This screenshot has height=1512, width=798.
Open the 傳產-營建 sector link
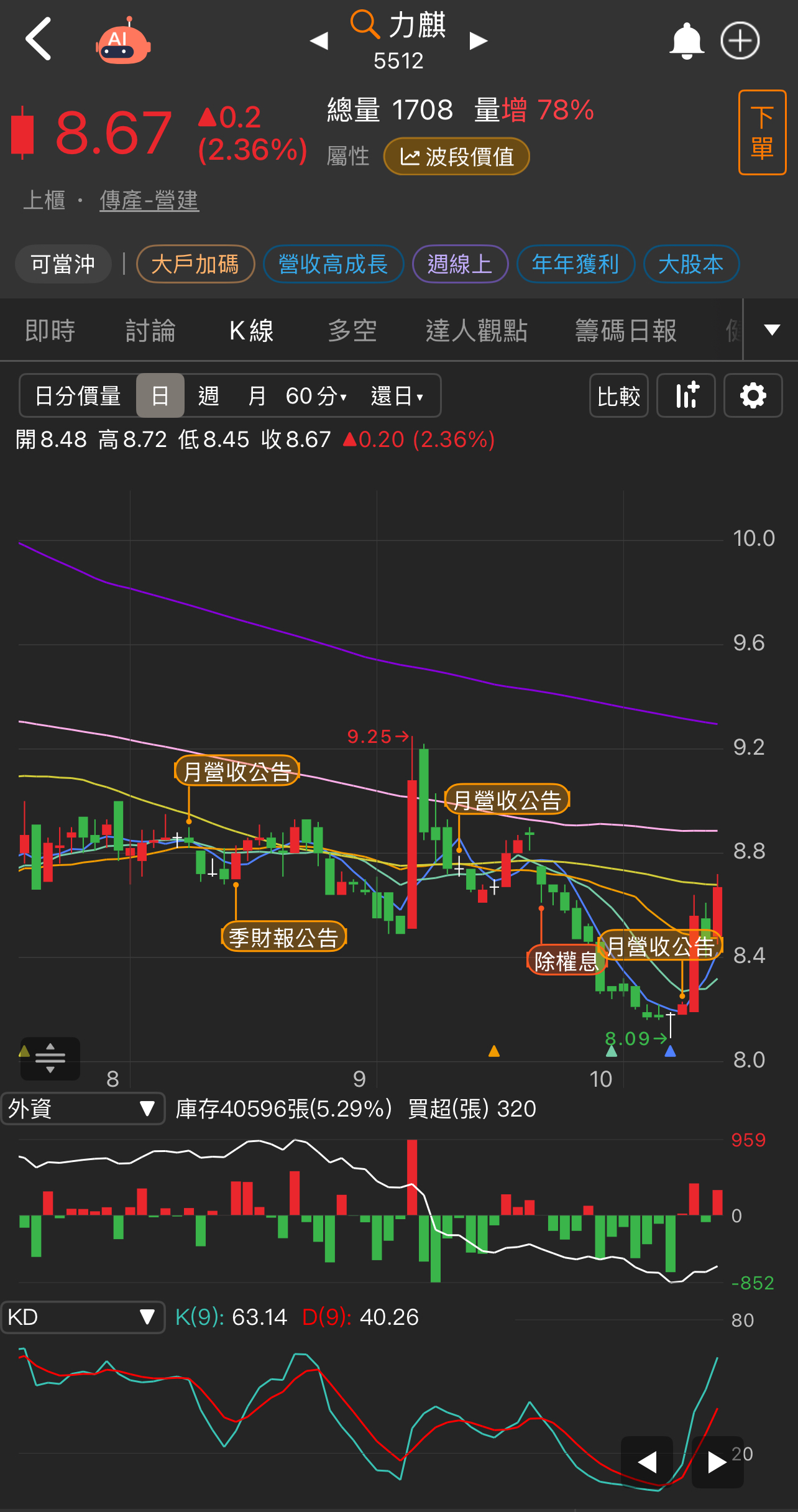pos(149,200)
